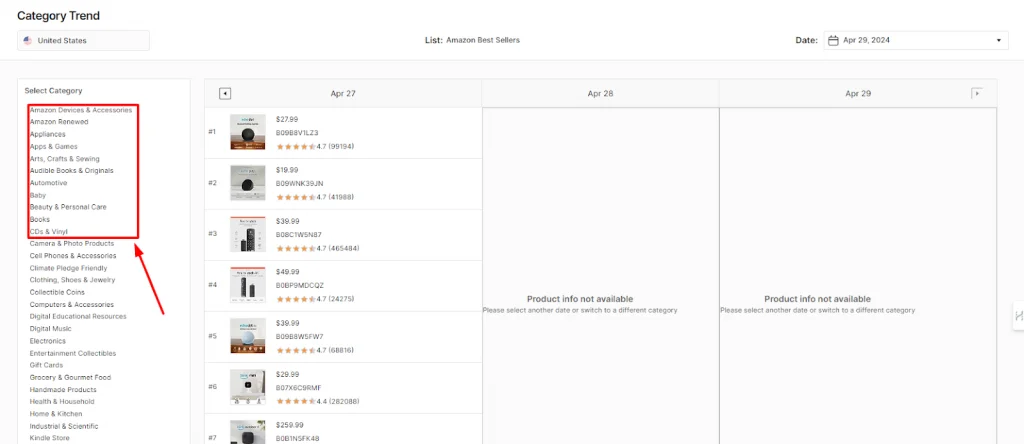
Task: Click ASIN text B09B8V1LZ3
Action: (297, 133)
